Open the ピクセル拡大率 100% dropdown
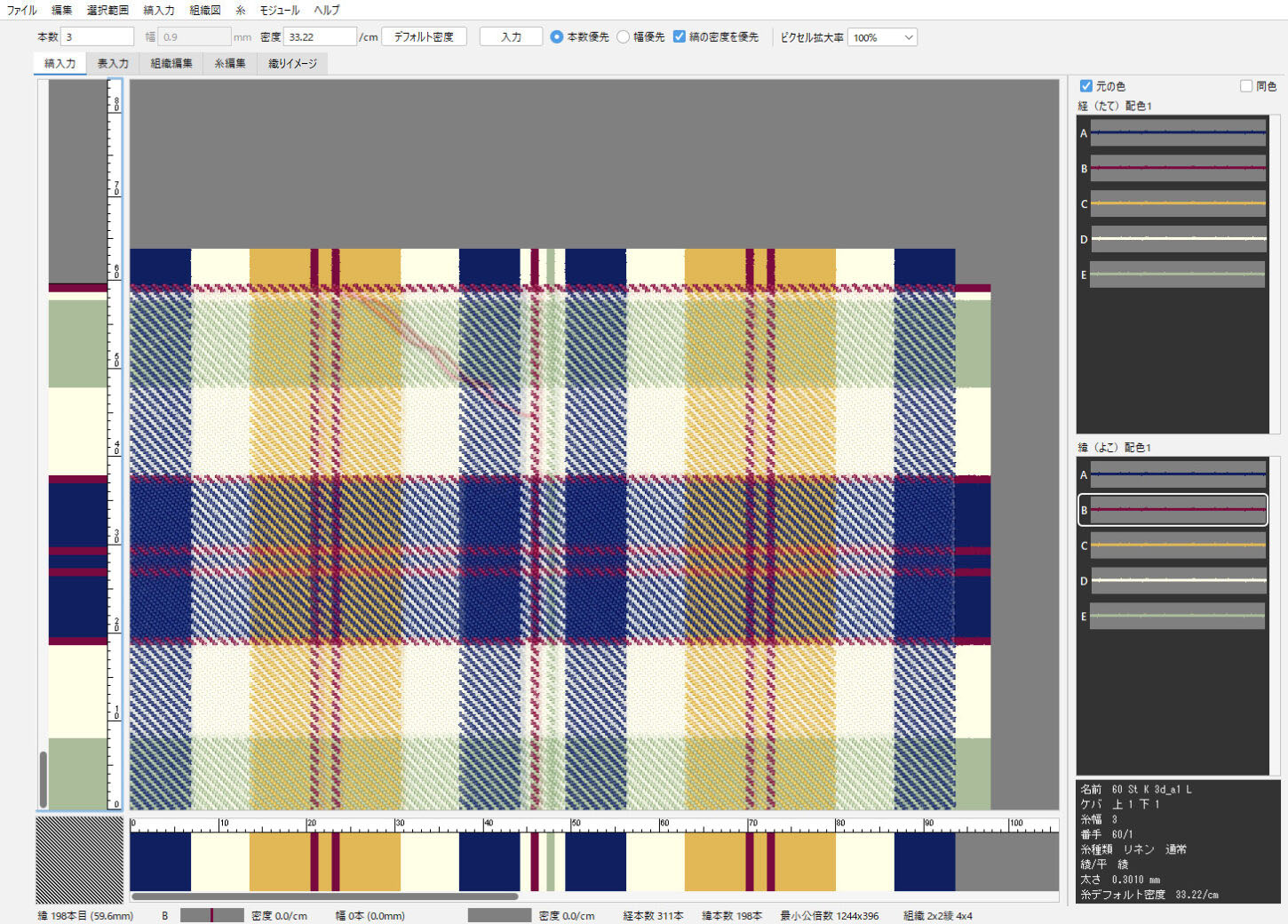 (882, 37)
